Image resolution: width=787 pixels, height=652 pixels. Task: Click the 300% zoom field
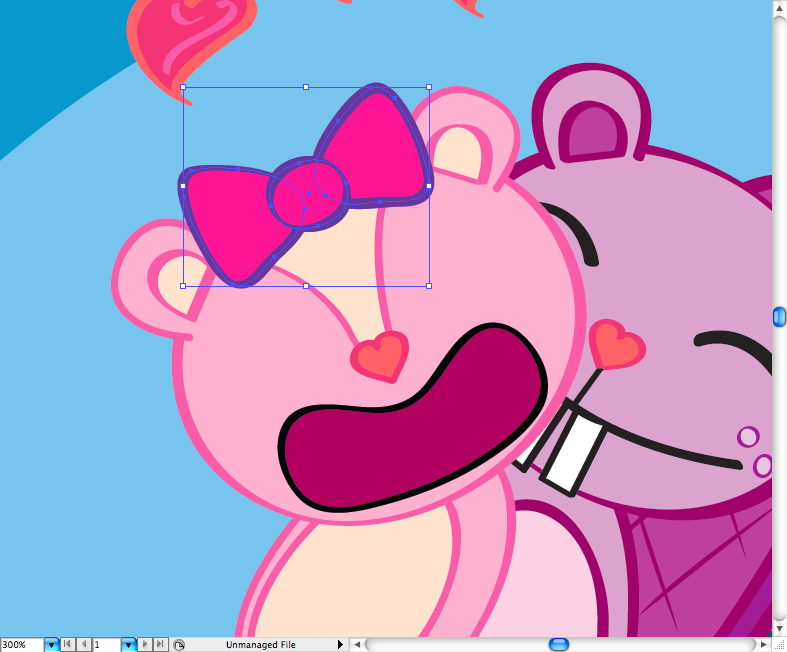click(21, 645)
